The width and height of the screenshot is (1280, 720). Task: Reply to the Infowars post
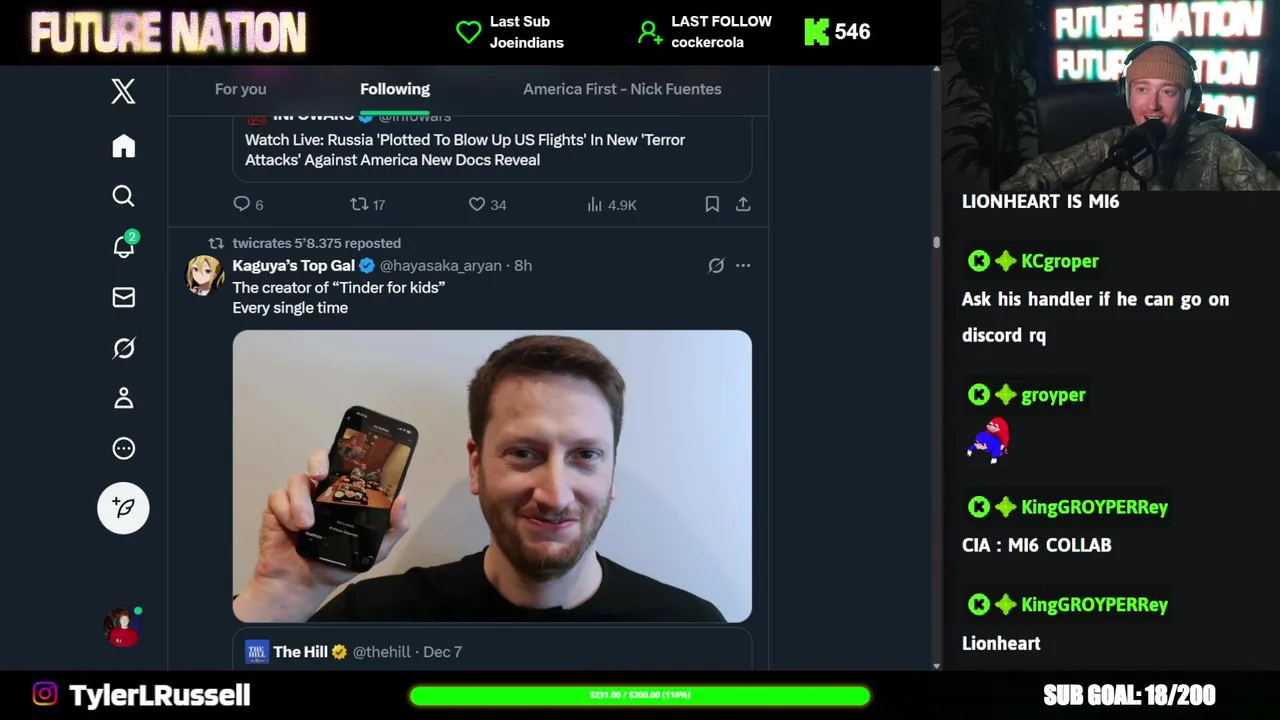(x=241, y=204)
